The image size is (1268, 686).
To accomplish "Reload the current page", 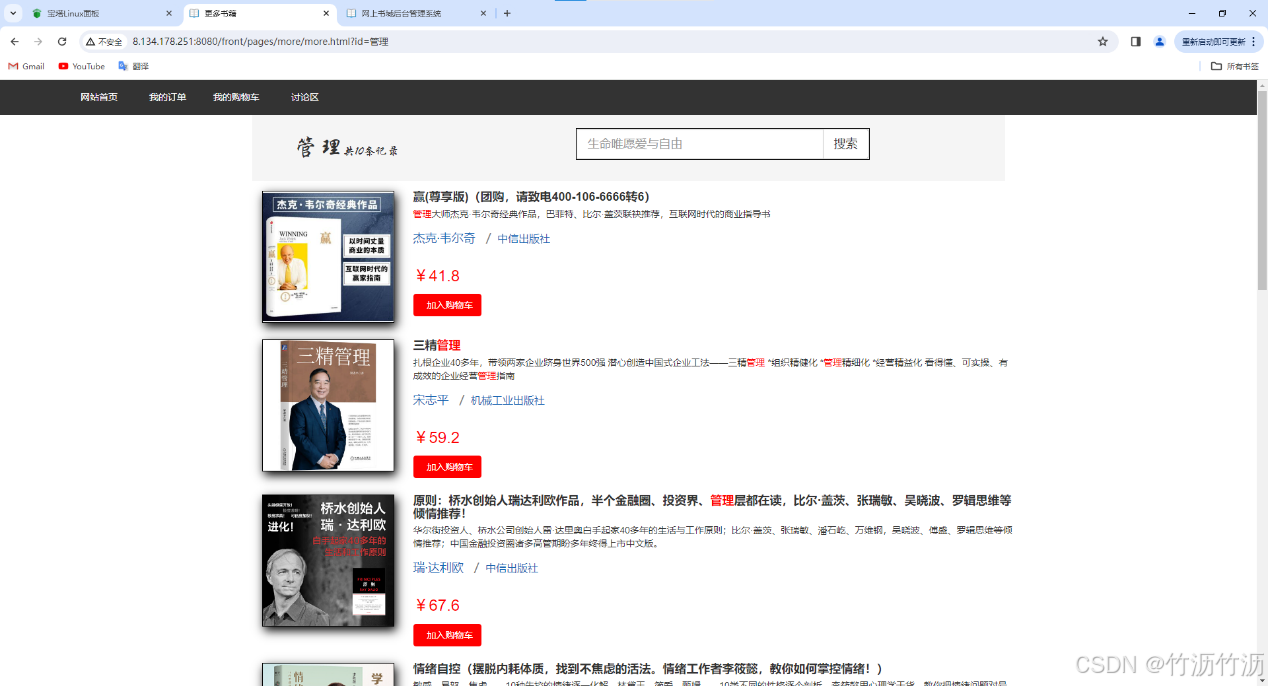I will (x=62, y=42).
